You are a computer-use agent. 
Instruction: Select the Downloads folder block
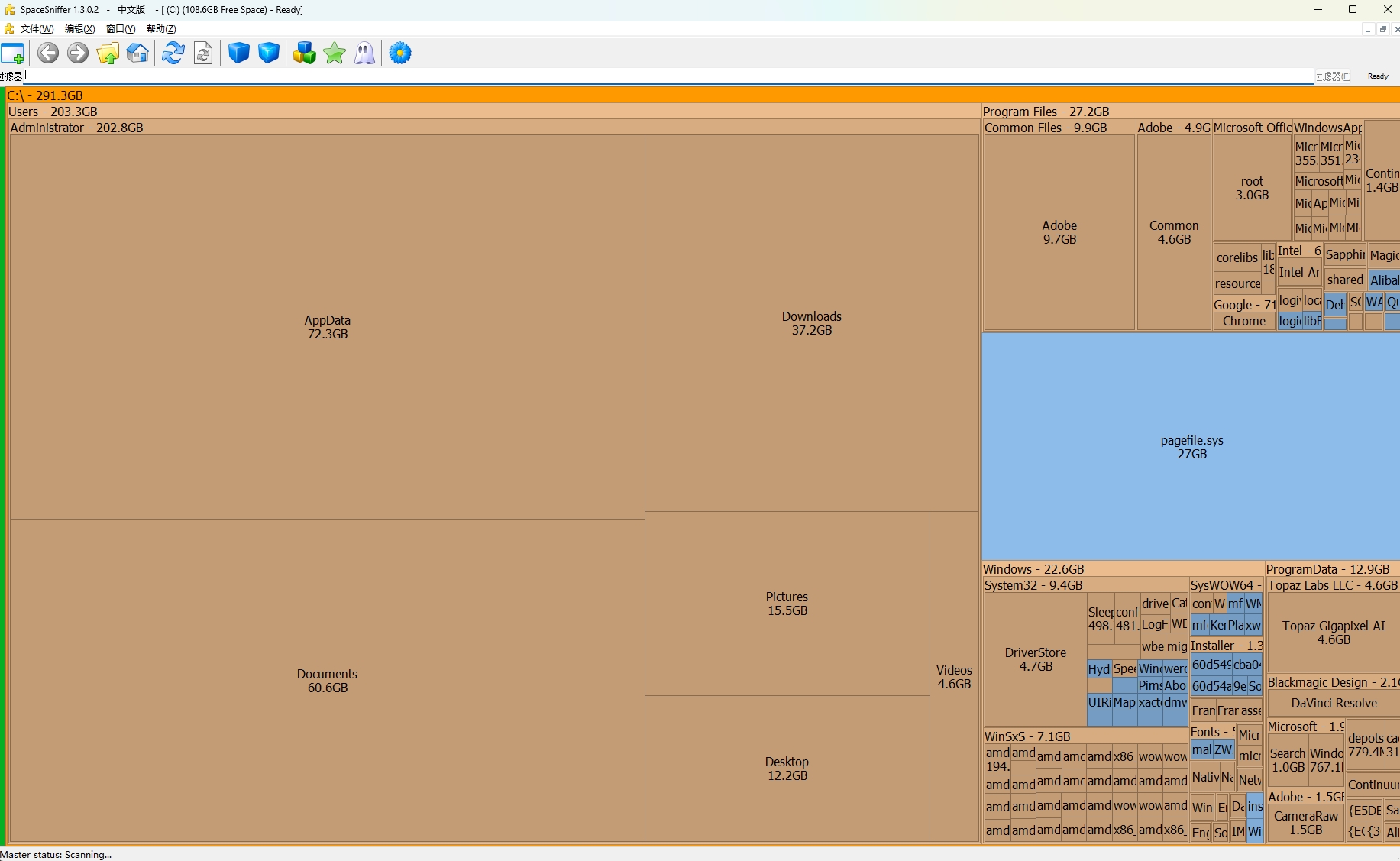point(811,323)
